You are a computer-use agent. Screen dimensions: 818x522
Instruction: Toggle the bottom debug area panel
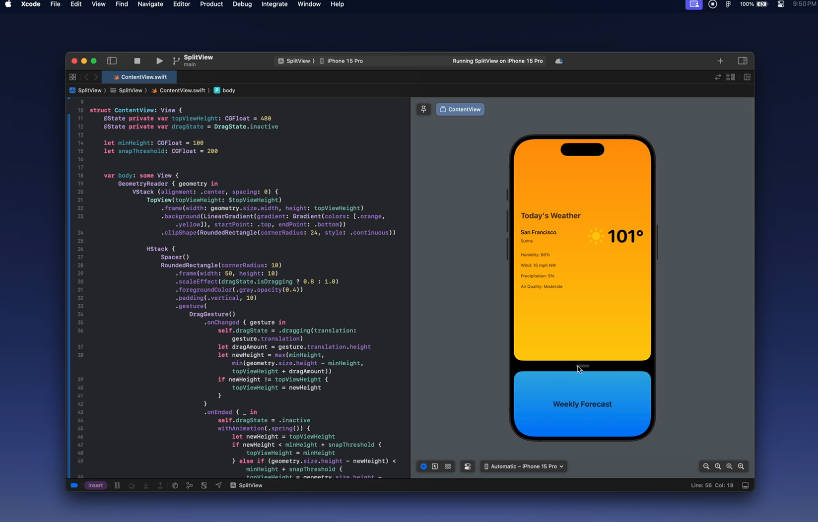click(745, 485)
